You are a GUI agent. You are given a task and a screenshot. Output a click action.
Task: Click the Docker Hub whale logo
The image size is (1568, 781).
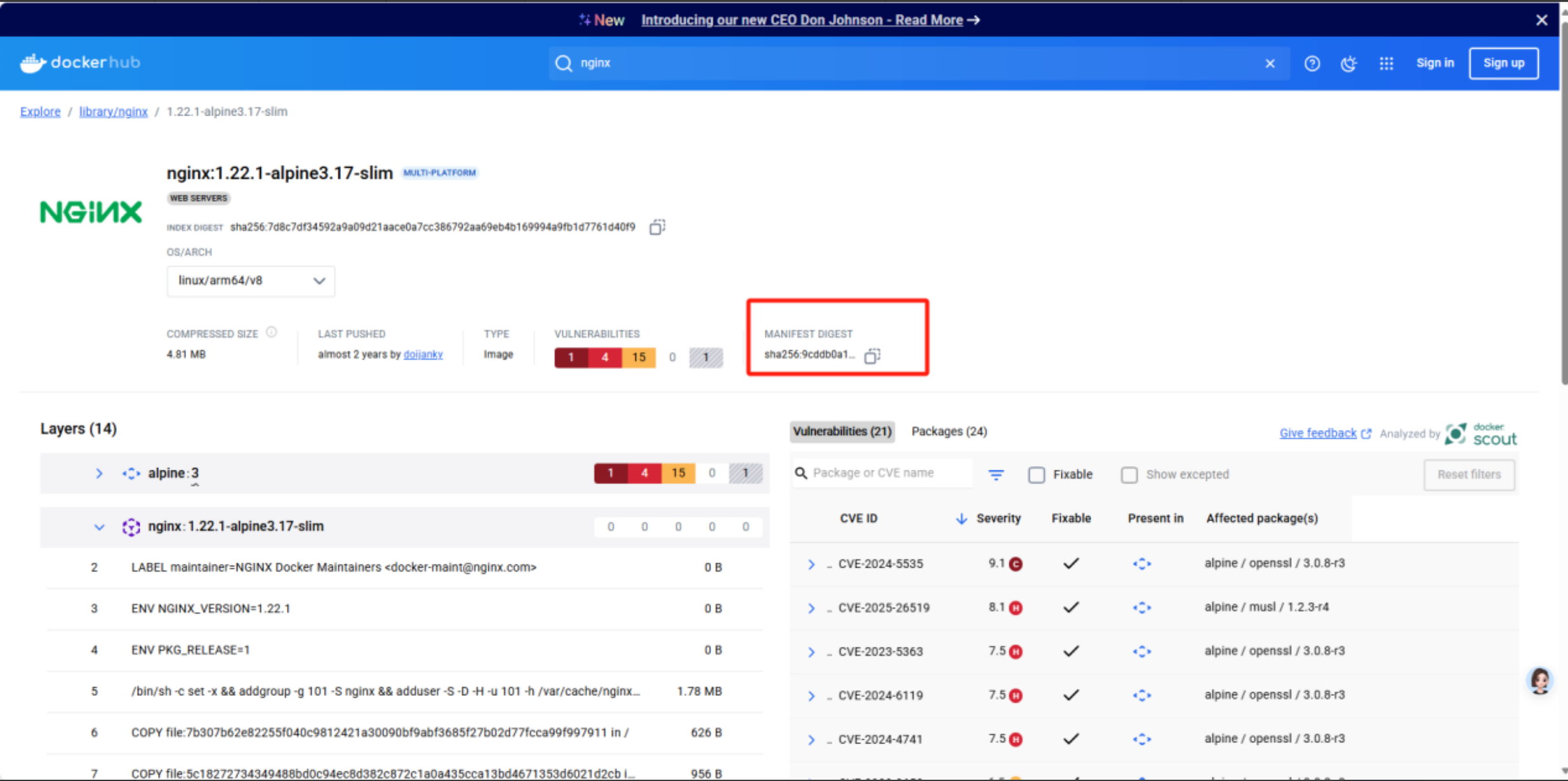click(x=33, y=63)
